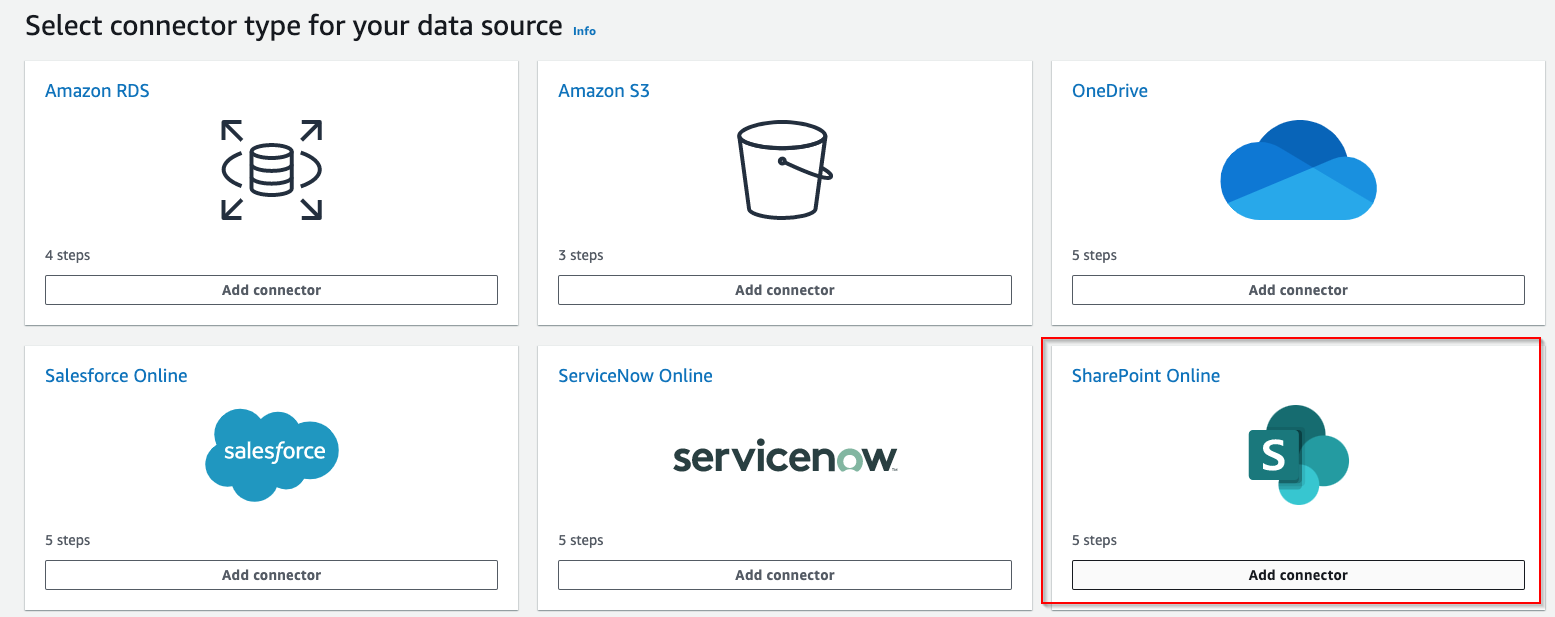Viewport: 1555px width, 617px height.
Task: Open the Amazon RDS title link
Action: [x=97, y=91]
